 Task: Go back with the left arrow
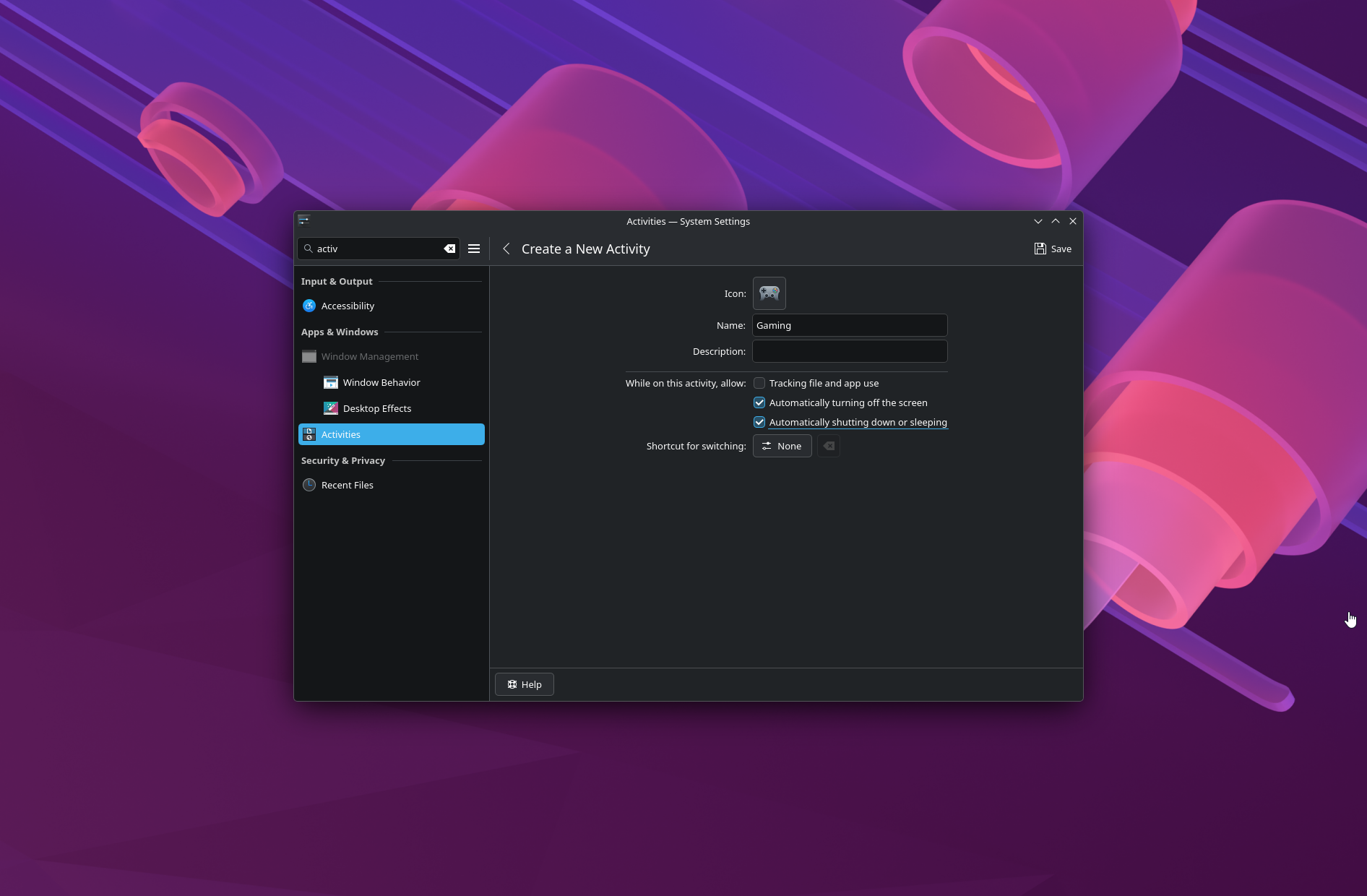(506, 249)
